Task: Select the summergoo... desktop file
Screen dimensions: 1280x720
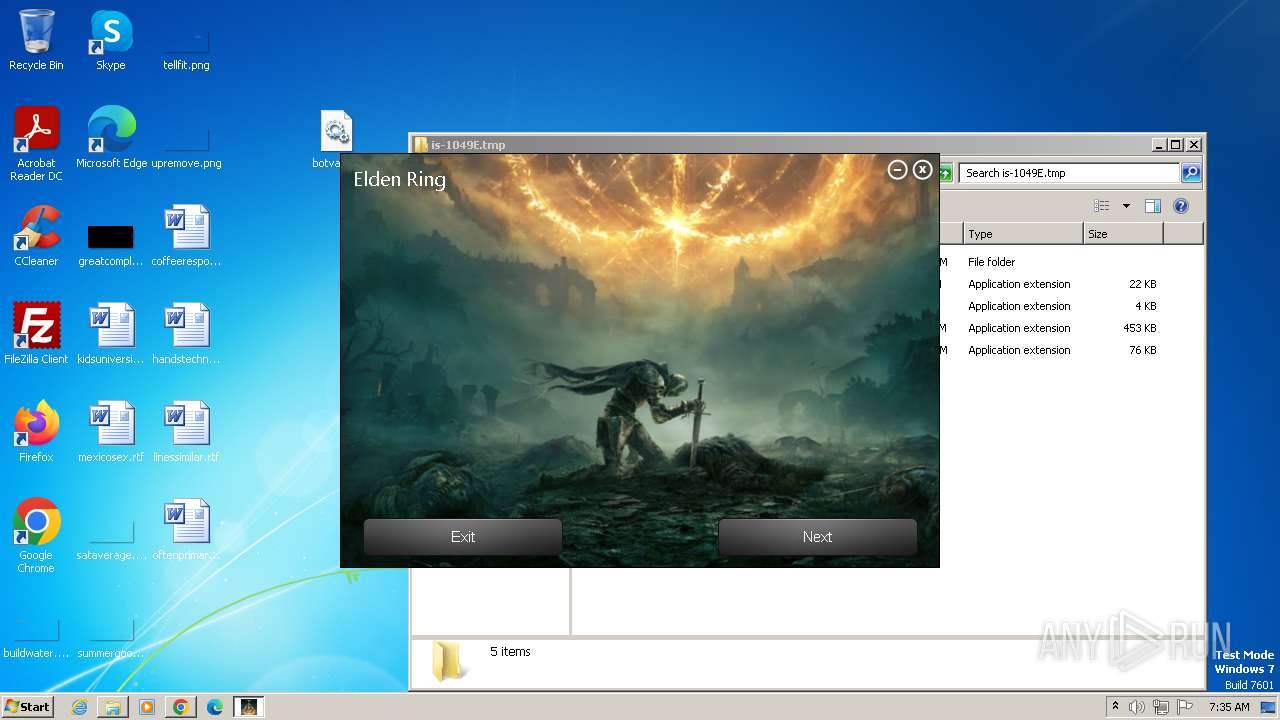Action: (x=111, y=636)
